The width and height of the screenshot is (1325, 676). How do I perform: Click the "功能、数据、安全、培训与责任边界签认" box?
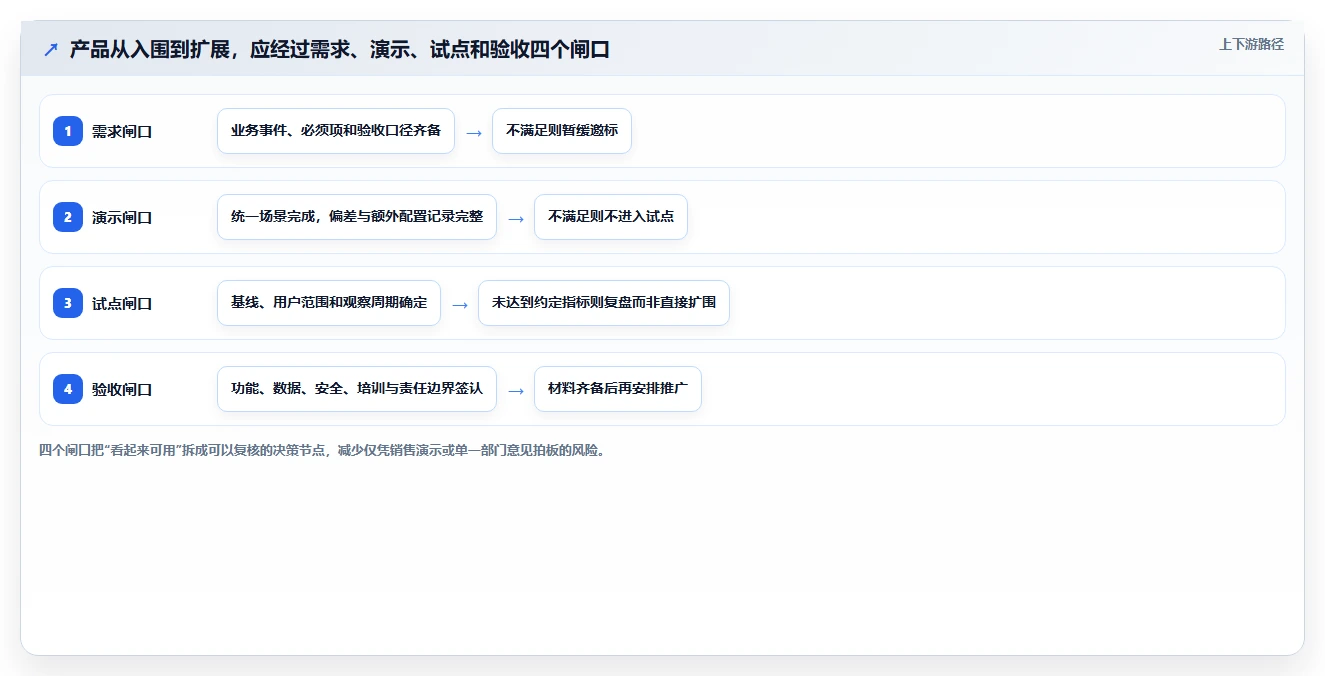click(x=357, y=389)
